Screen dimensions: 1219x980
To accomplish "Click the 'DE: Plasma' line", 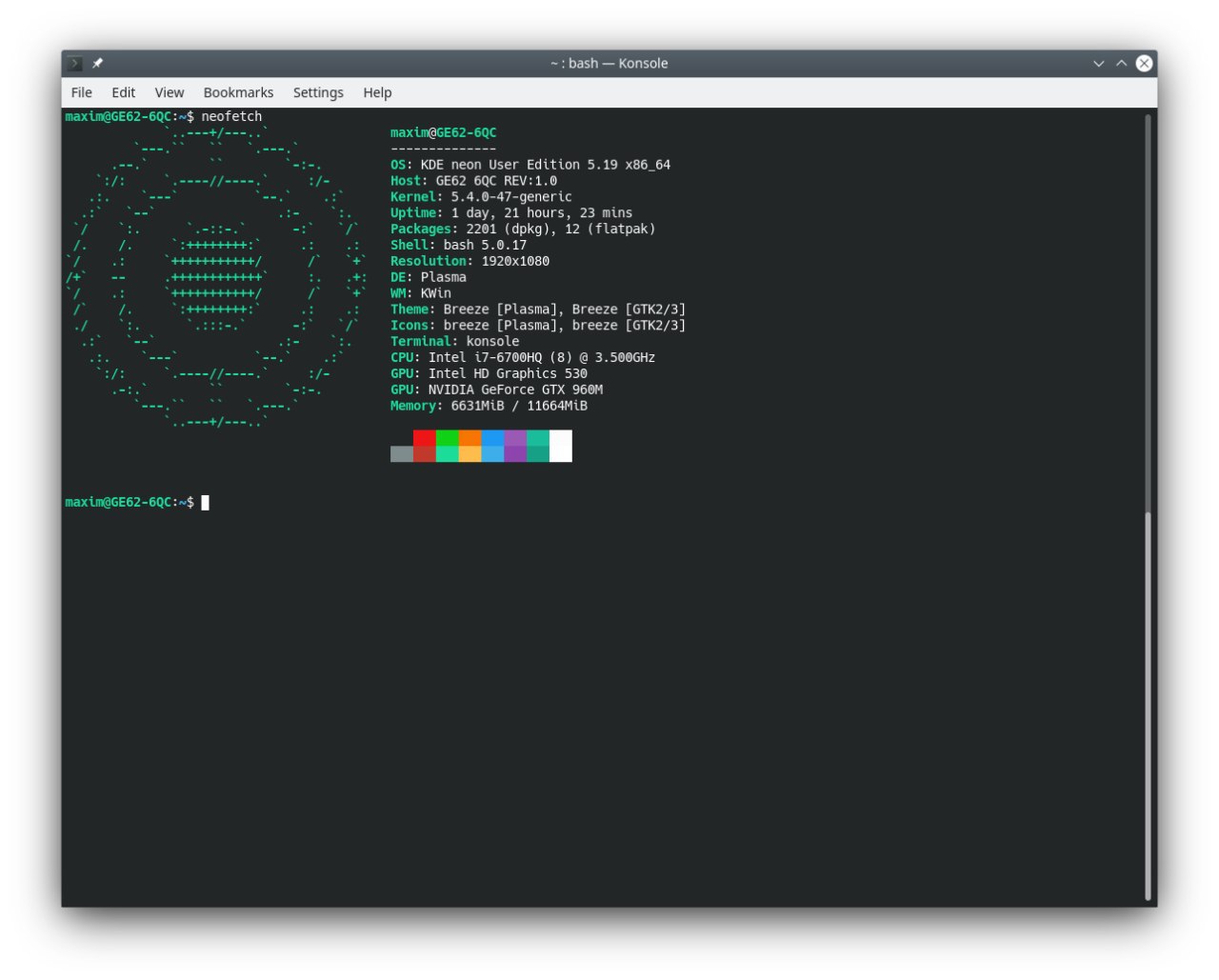I will coord(429,277).
